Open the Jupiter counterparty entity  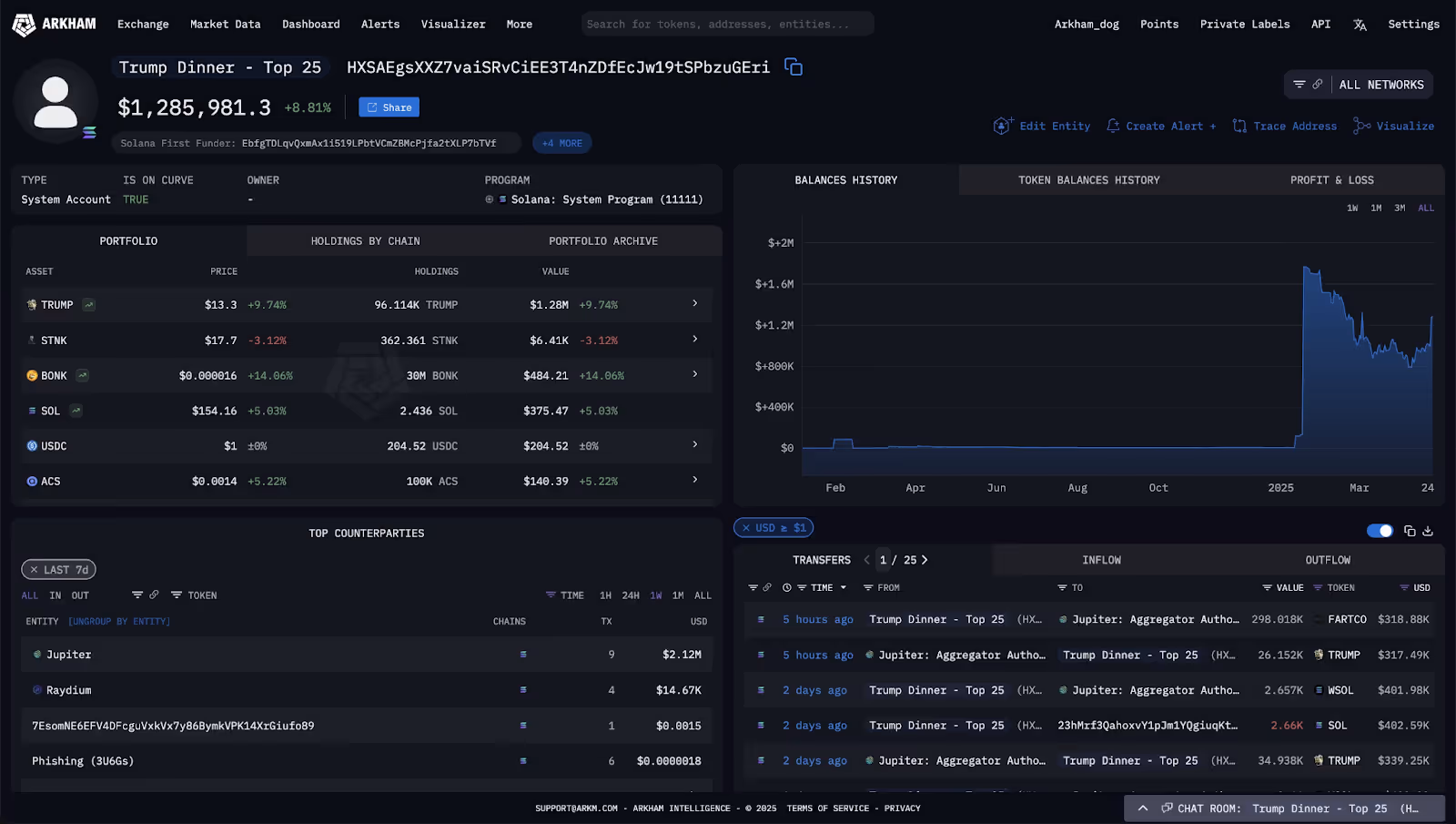[67, 654]
